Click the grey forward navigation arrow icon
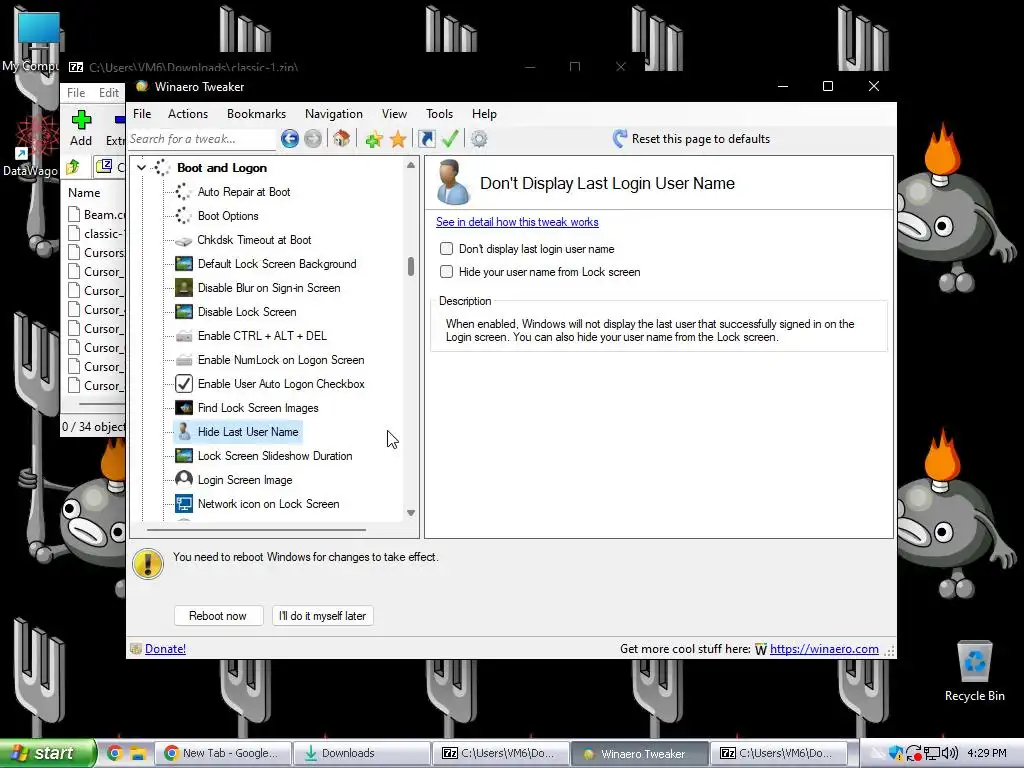 pyautogui.click(x=313, y=138)
